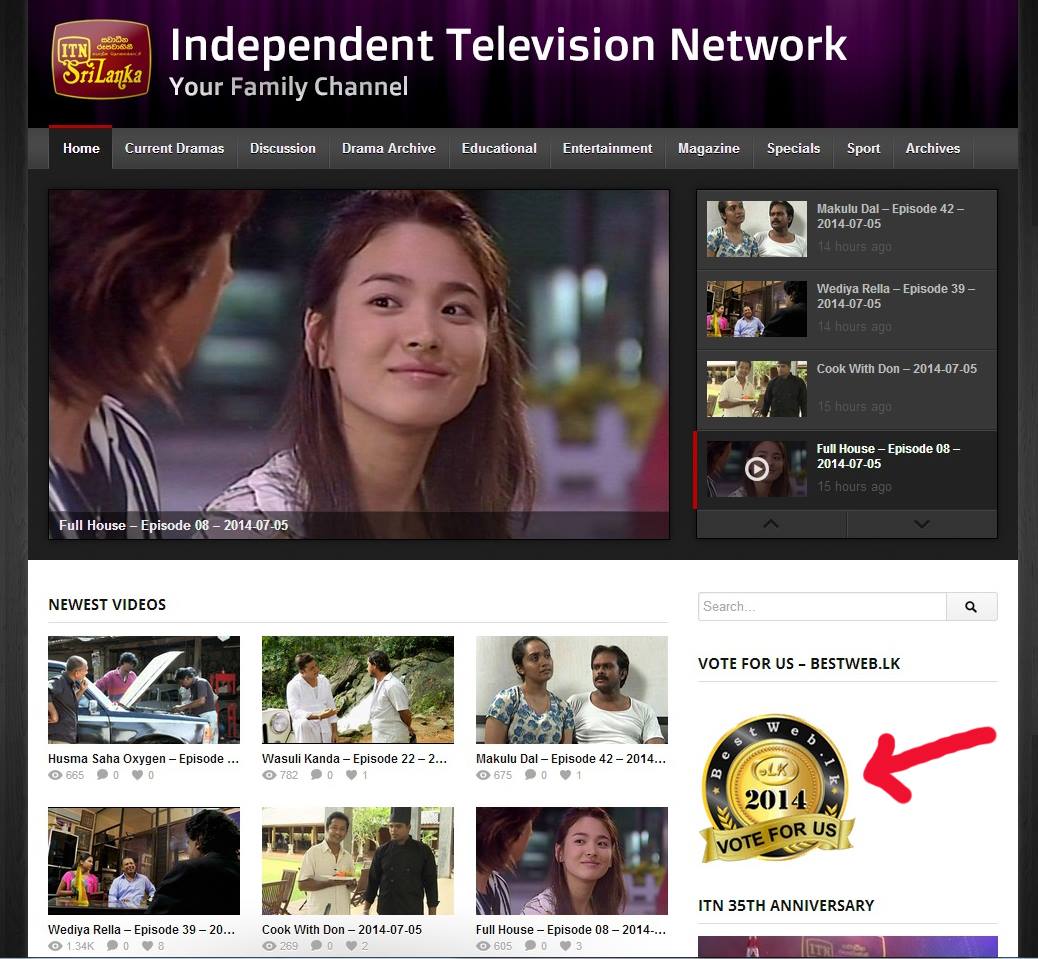Click the ITN Sri Lanka logo
The image size is (1038, 959).
click(x=101, y=59)
